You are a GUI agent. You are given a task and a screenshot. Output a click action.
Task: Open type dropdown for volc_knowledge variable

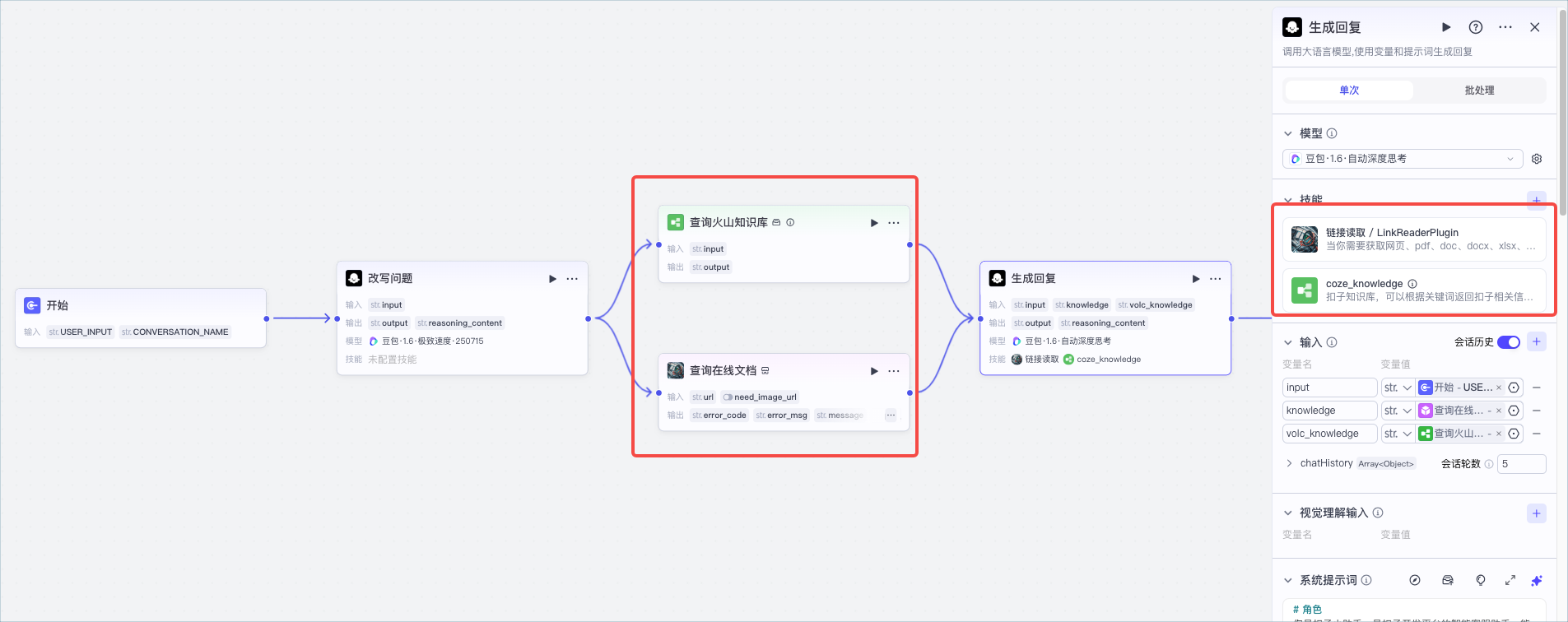pos(1398,434)
